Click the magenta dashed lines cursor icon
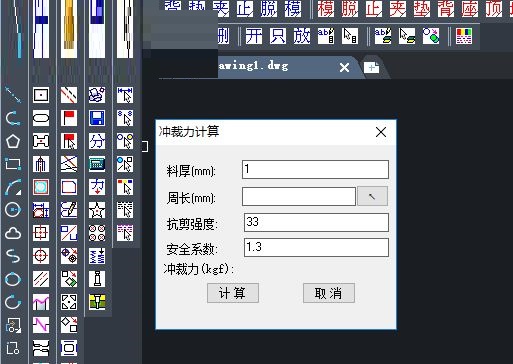Image resolution: width=513 pixels, height=364 pixels. click(x=125, y=233)
